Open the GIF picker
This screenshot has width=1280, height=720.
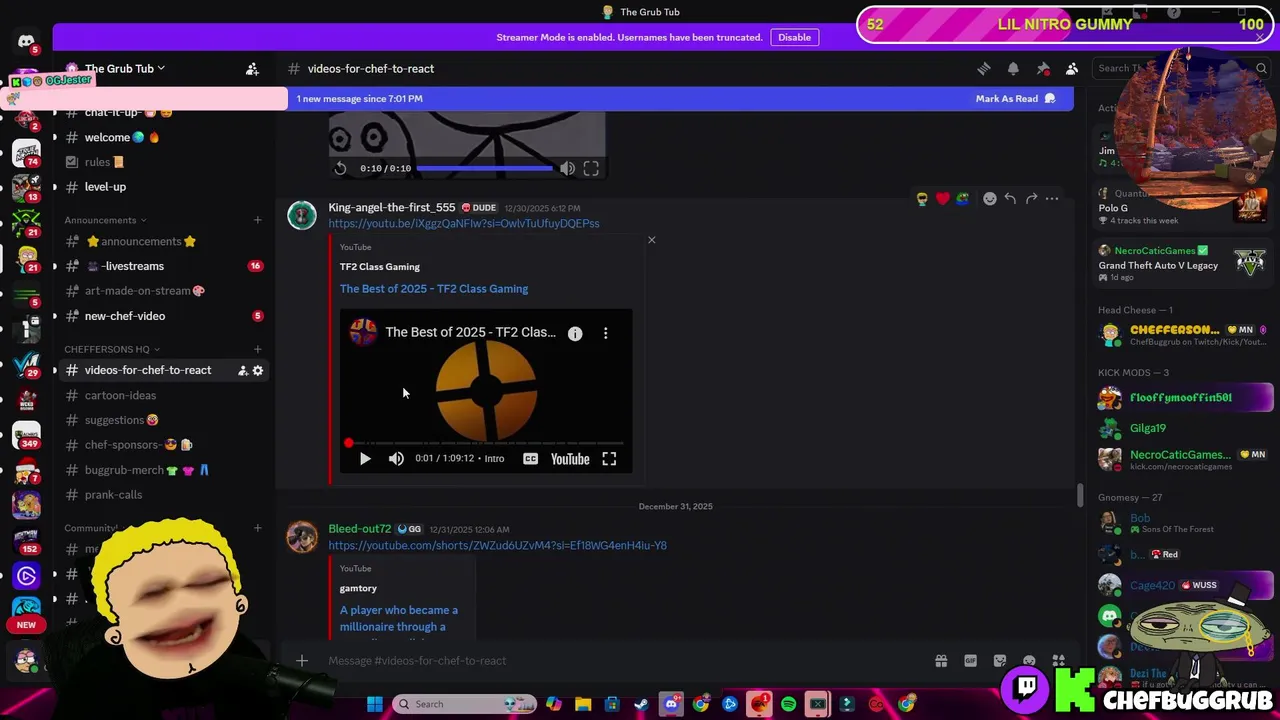[970, 660]
